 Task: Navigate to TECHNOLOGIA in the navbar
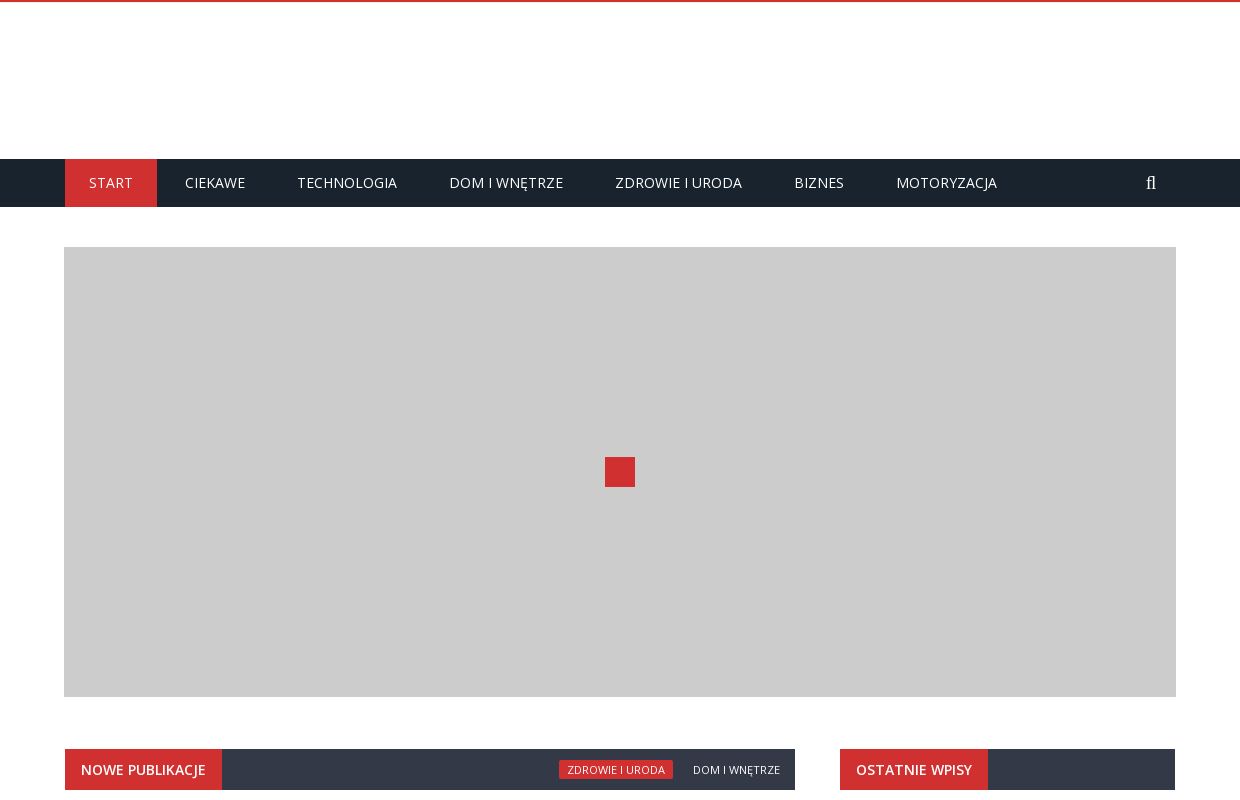coord(347,183)
